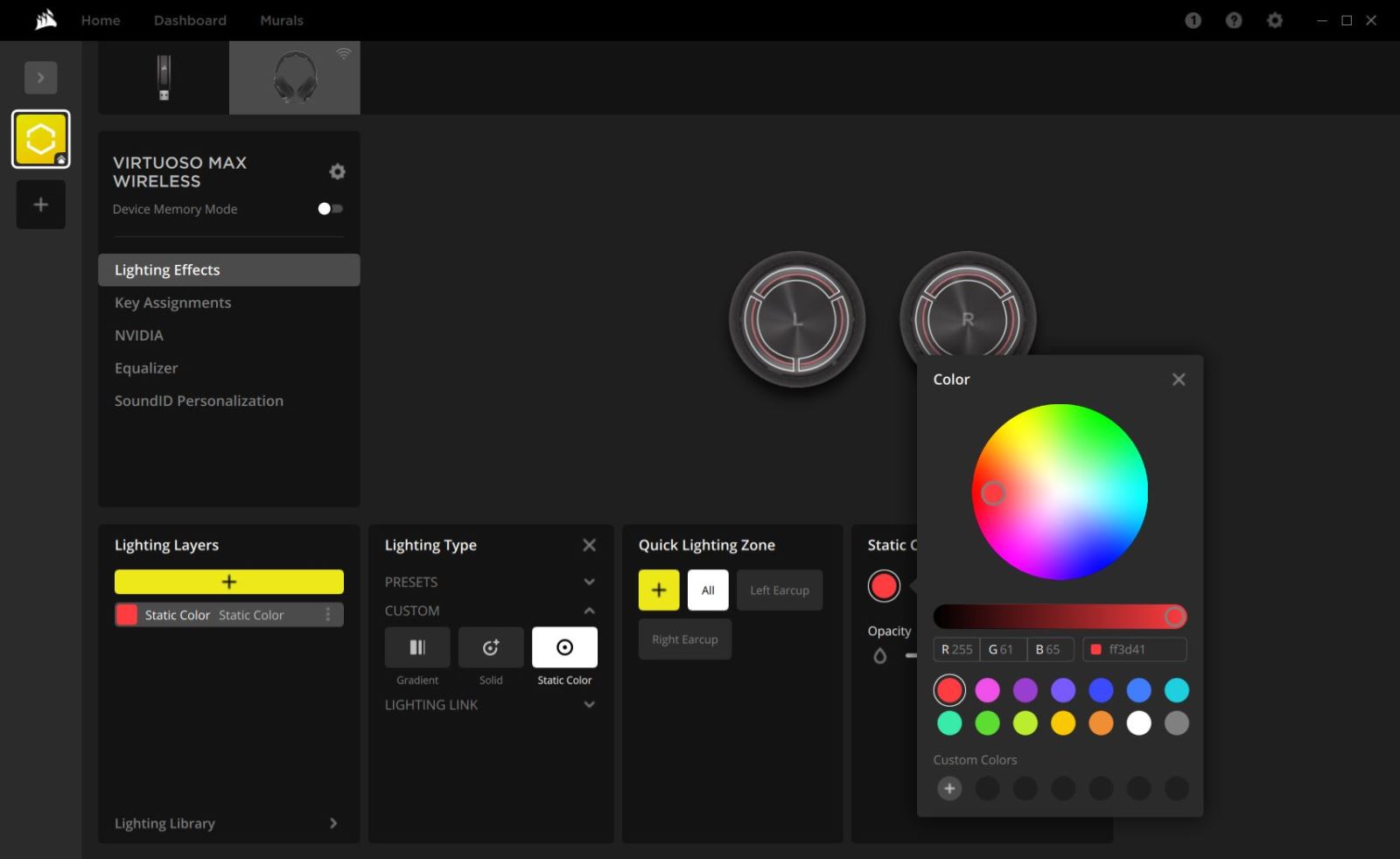Select All quick lighting zone
1400x859 pixels.
[708, 590]
